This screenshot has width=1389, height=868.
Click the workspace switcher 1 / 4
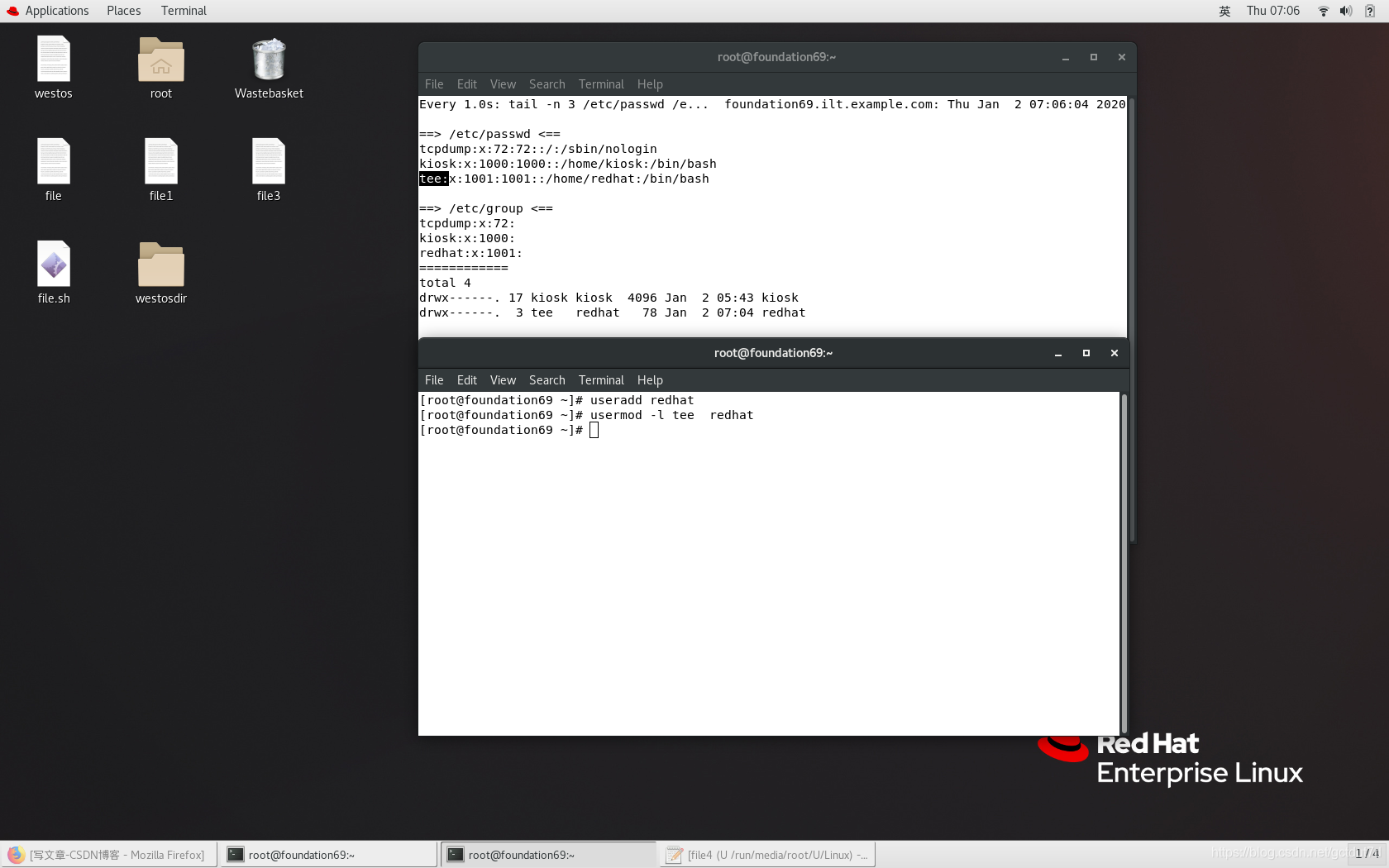[1368, 853]
